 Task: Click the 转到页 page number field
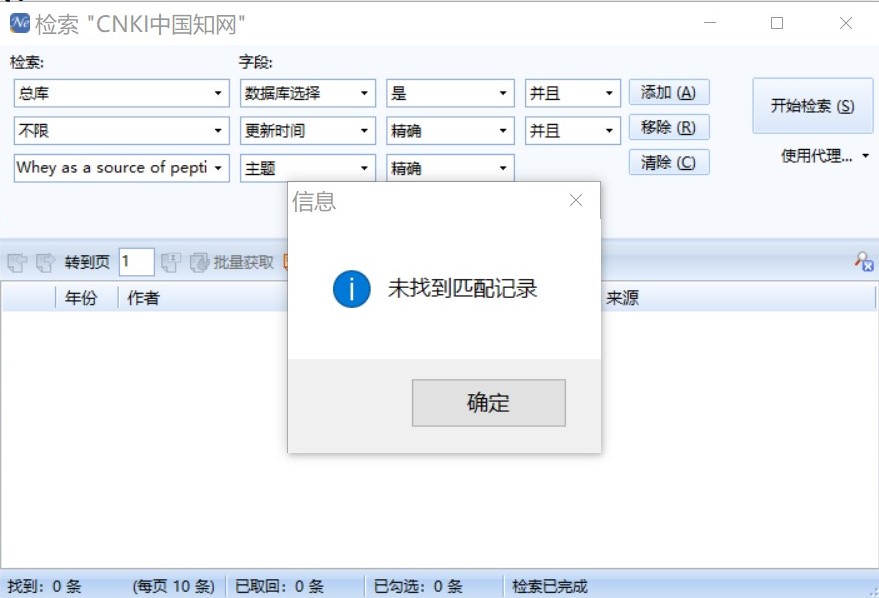136,262
